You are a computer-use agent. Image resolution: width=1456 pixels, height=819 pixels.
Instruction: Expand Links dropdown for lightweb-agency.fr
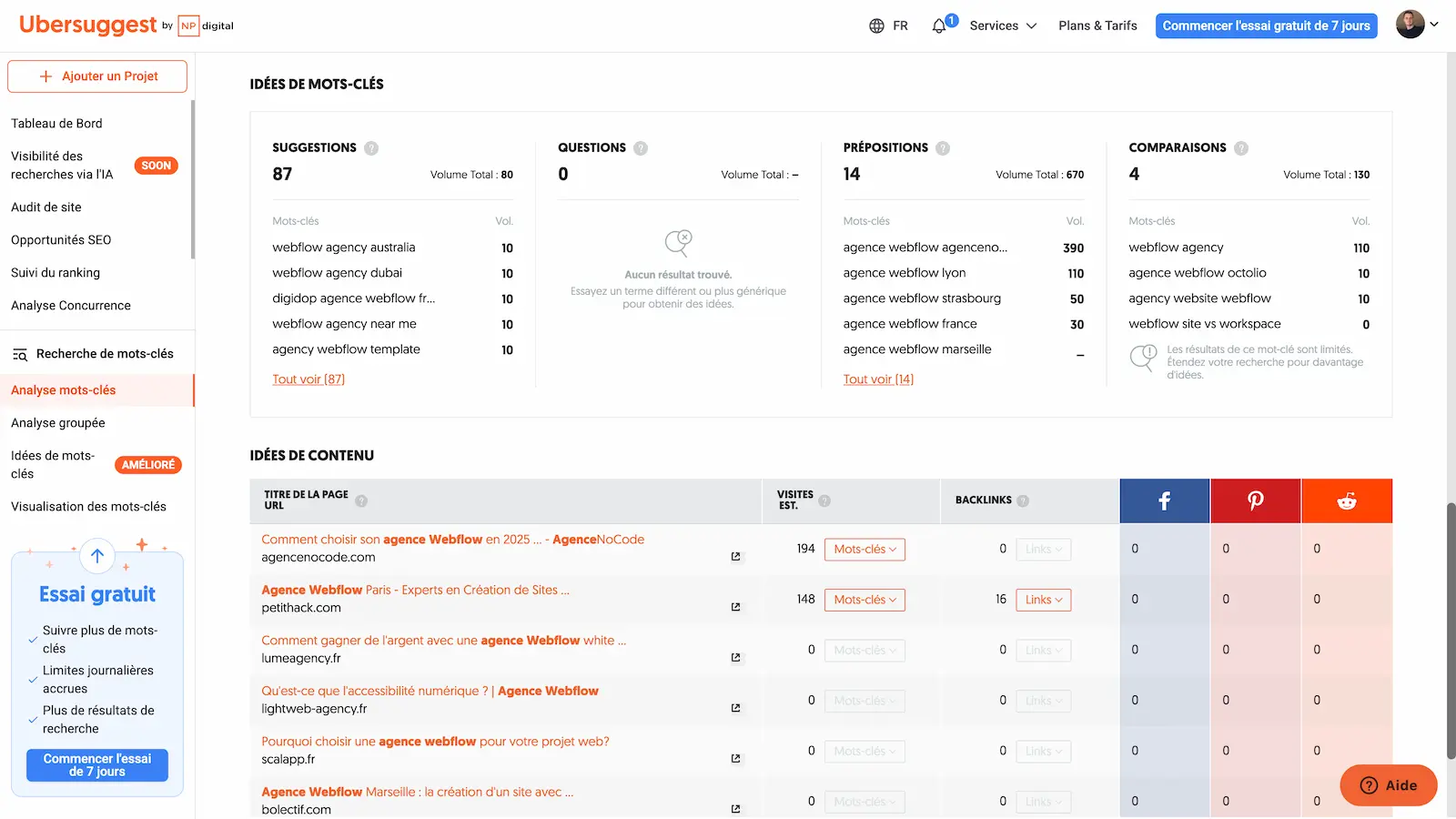tap(1043, 701)
